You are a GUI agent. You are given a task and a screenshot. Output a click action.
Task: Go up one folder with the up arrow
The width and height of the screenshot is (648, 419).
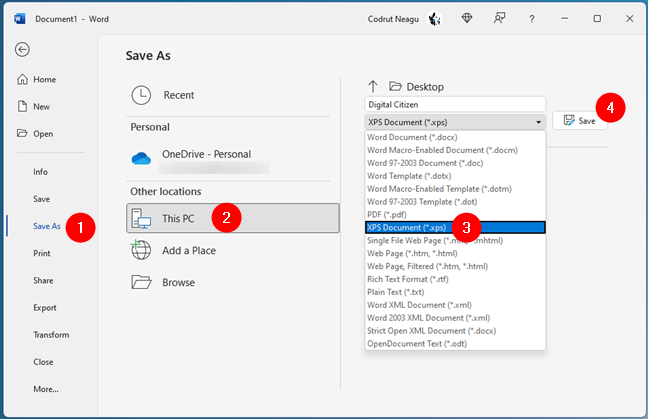point(373,86)
